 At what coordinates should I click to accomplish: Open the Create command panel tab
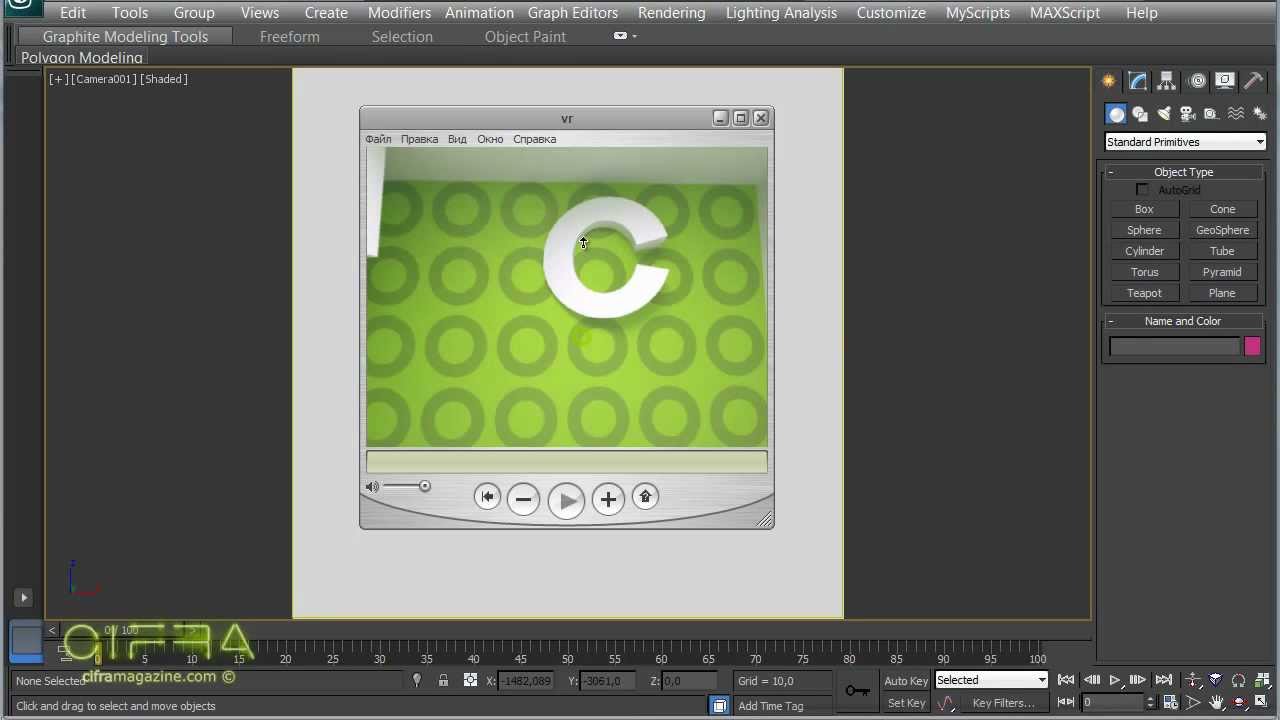click(1109, 81)
